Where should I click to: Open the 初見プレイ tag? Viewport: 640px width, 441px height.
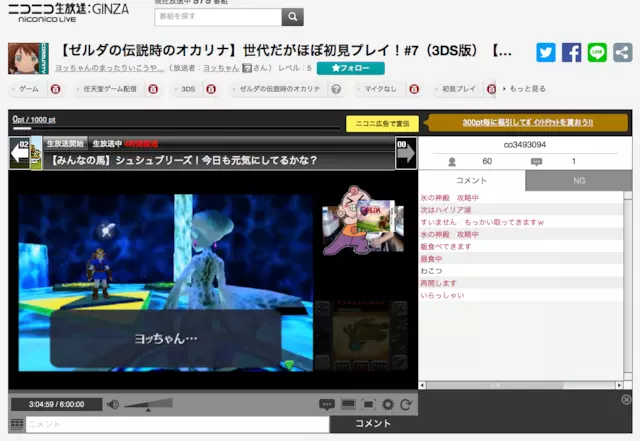(x=459, y=89)
